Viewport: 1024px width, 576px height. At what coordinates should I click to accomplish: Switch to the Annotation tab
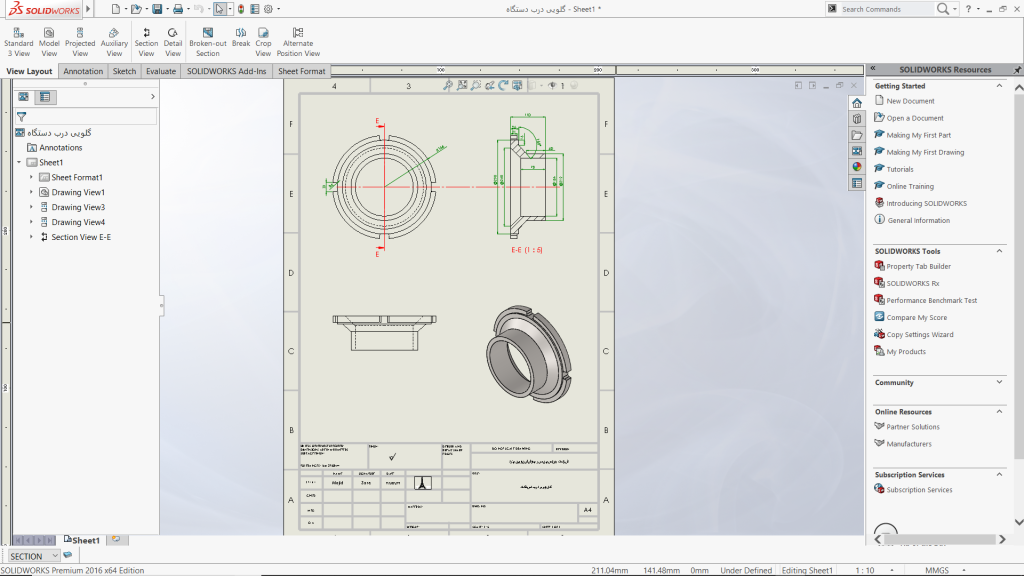pyautogui.click(x=83, y=71)
